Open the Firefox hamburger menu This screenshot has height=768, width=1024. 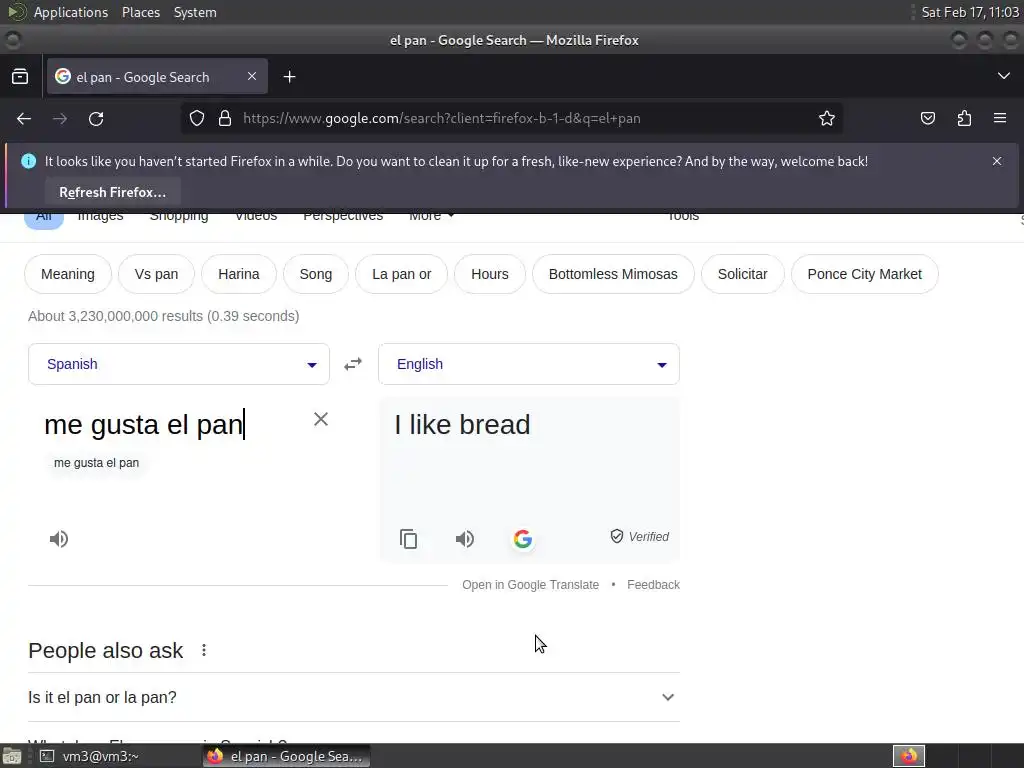click(x=1000, y=118)
